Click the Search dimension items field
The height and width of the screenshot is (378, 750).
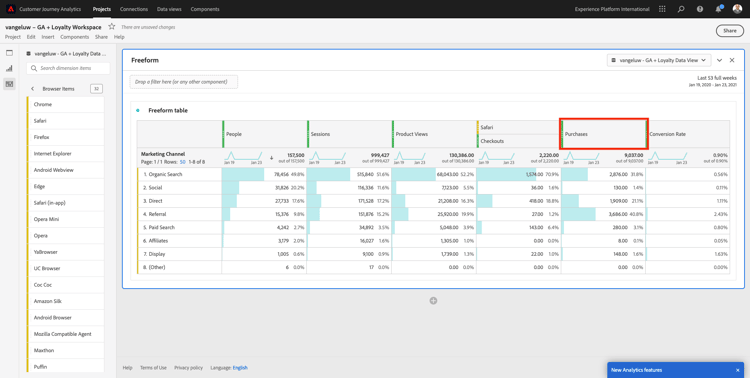[68, 68]
